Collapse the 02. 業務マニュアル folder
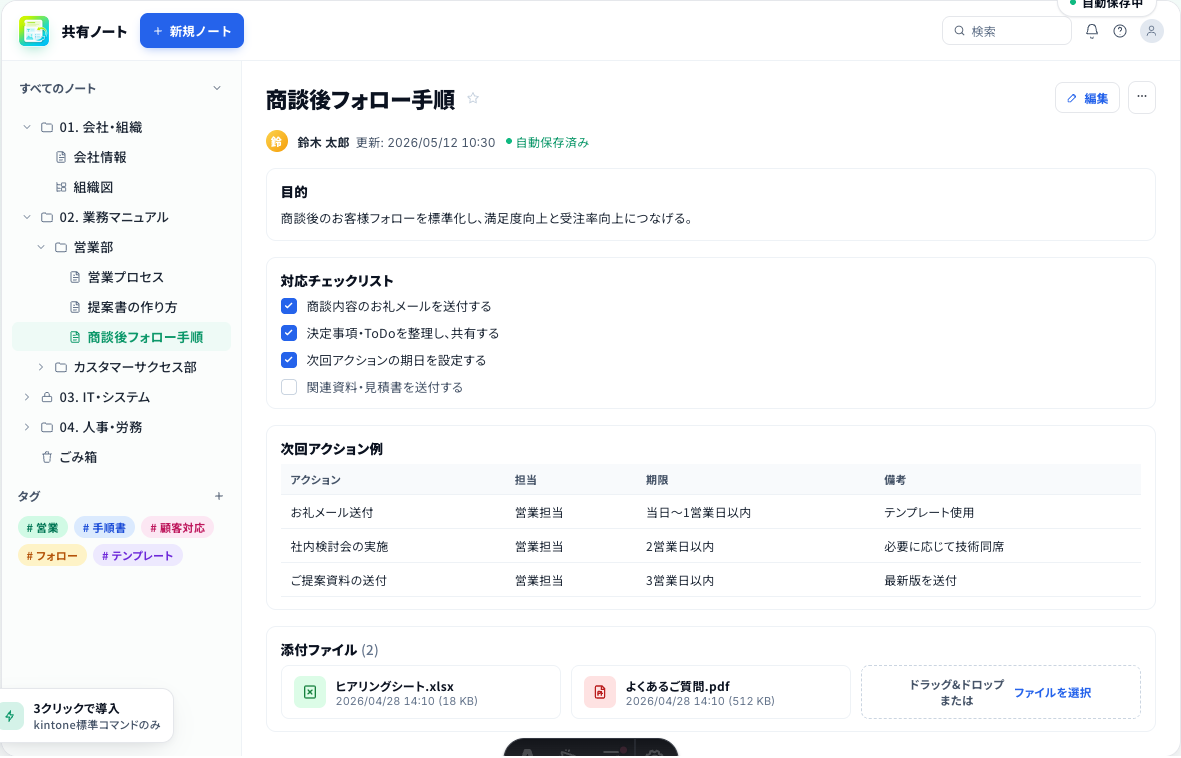This screenshot has width=1181, height=758. (27, 217)
